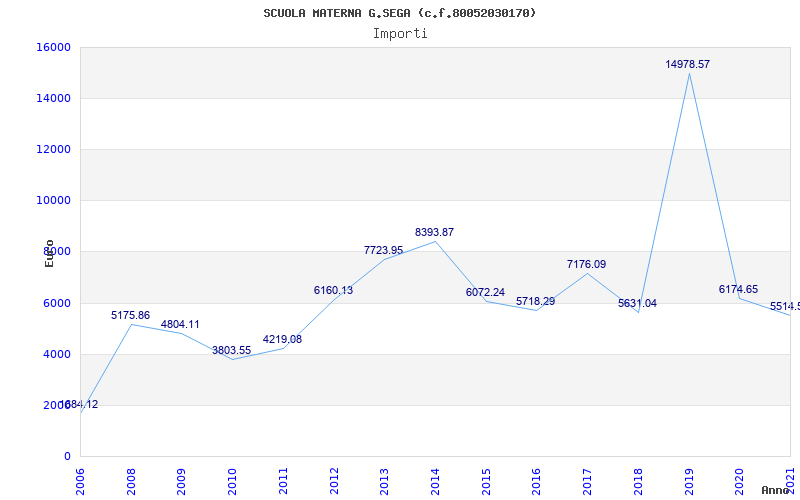Image resolution: width=800 pixels, height=500 pixels.
Task: Click the 2019 year axis label
Action: coord(689,481)
